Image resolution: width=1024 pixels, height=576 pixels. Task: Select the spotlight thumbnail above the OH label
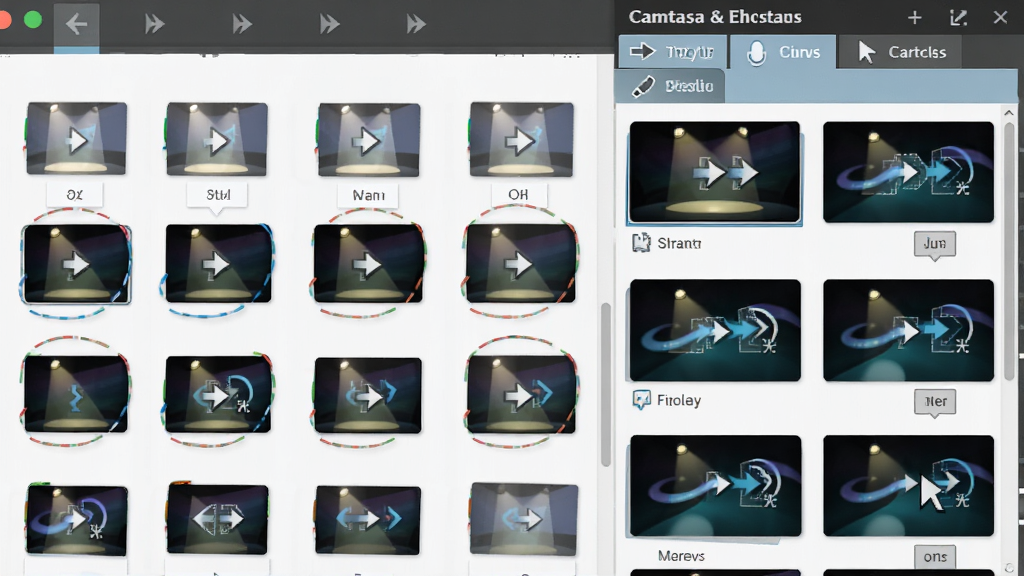pyautogui.click(x=521, y=139)
